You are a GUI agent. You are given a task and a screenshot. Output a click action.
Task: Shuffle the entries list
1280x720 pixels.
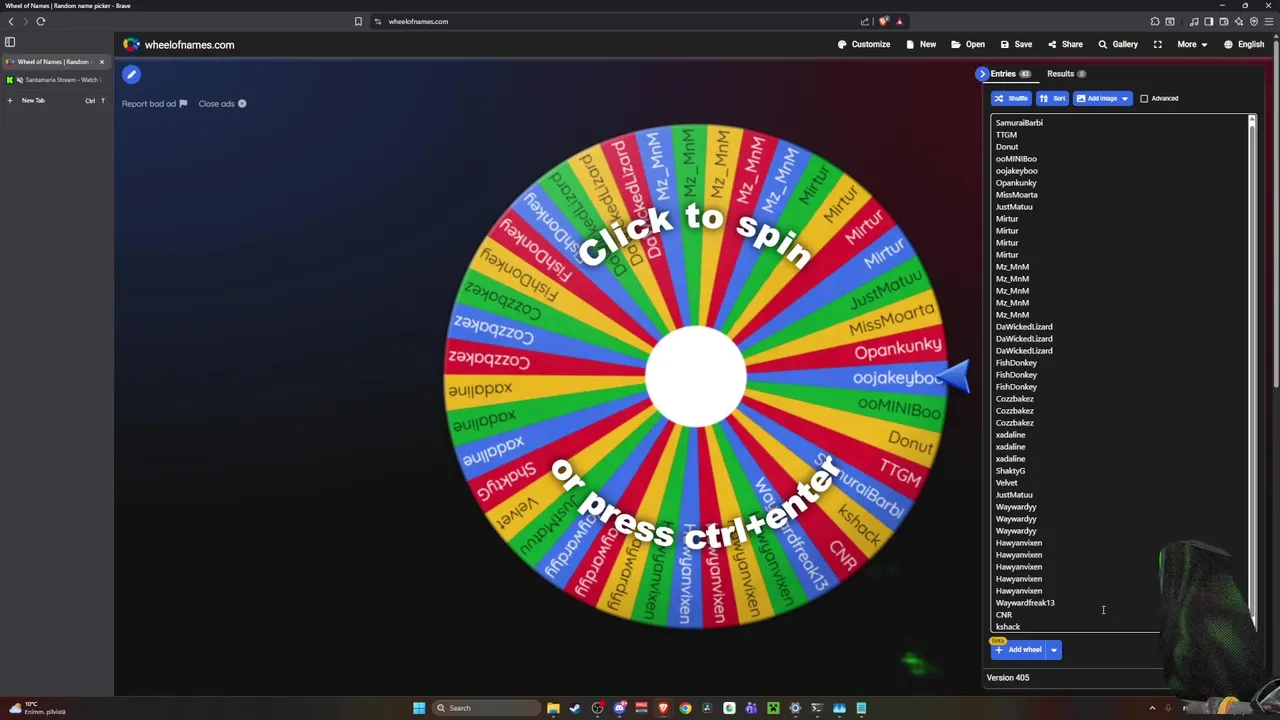(1011, 98)
